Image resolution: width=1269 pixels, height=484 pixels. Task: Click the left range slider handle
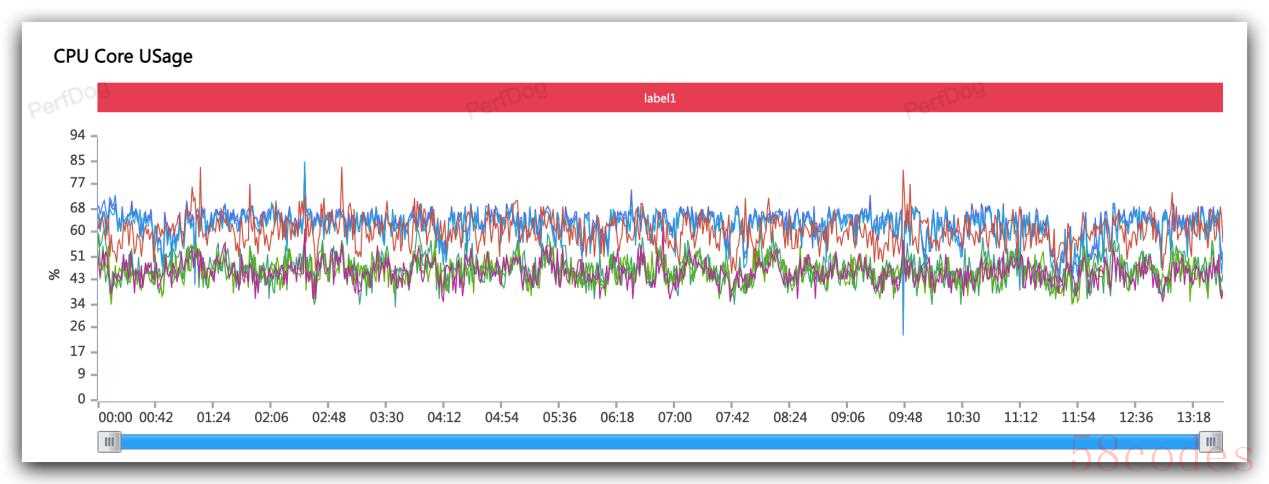(109, 441)
